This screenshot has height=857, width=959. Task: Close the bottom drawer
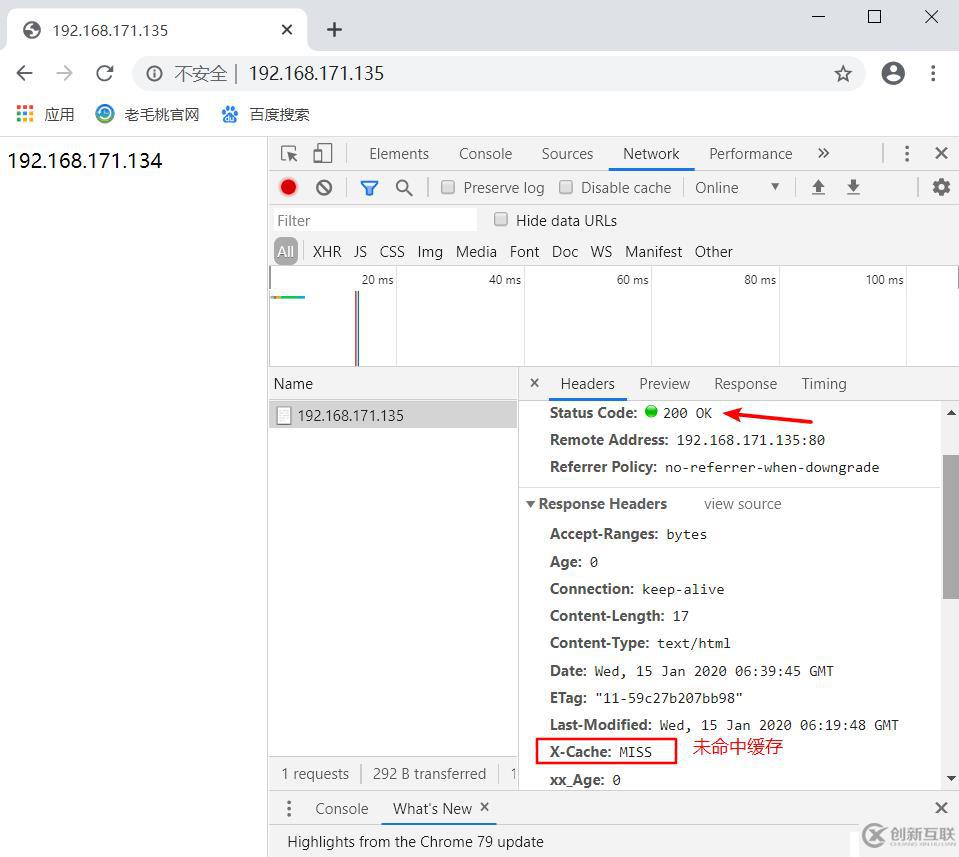(x=941, y=808)
